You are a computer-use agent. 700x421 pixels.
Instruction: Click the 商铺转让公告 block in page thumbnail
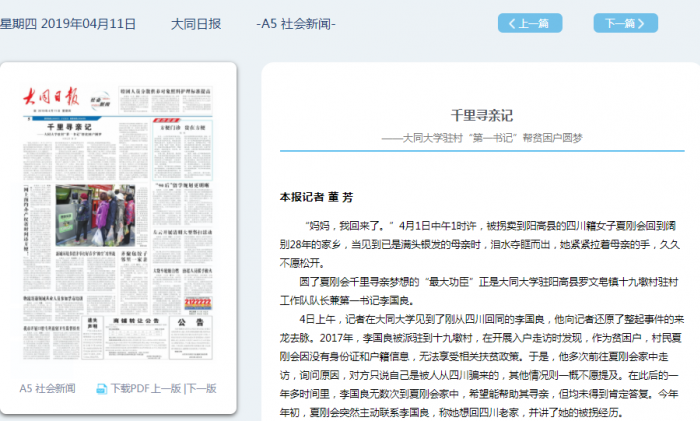[136, 337]
